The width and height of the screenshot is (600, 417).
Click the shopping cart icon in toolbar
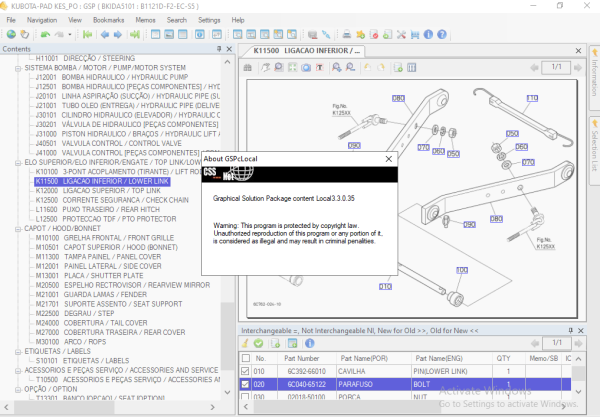click(x=415, y=34)
